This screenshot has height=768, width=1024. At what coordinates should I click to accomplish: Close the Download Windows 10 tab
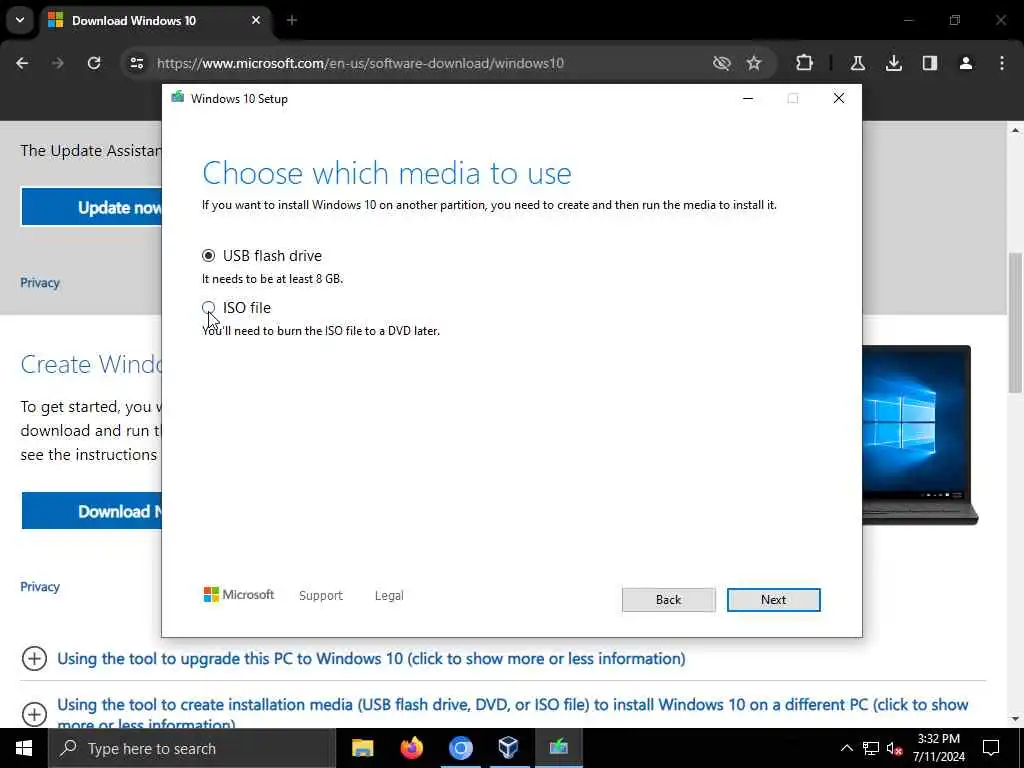coord(256,20)
